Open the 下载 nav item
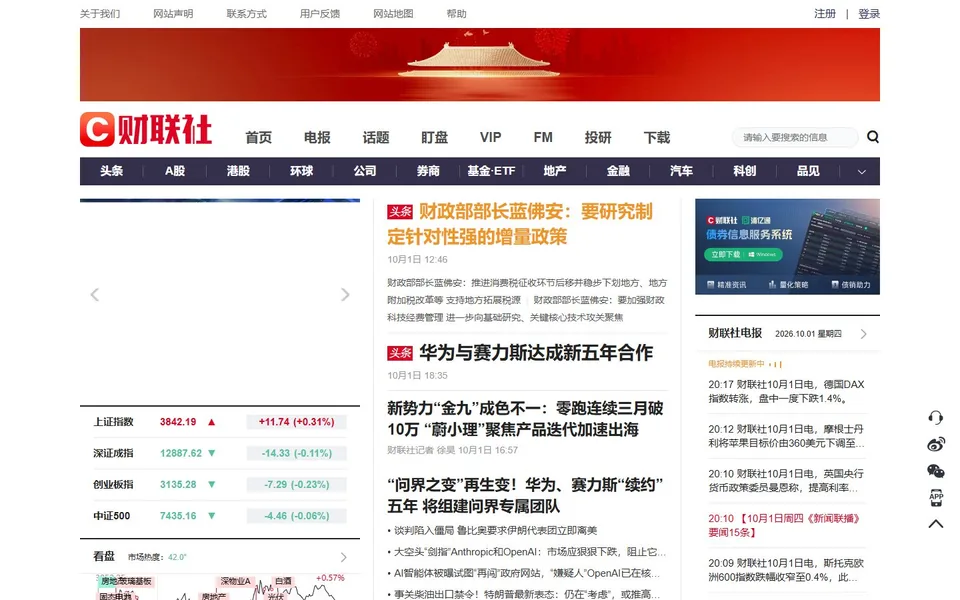The image size is (960, 600). pyautogui.click(x=657, y=138)
